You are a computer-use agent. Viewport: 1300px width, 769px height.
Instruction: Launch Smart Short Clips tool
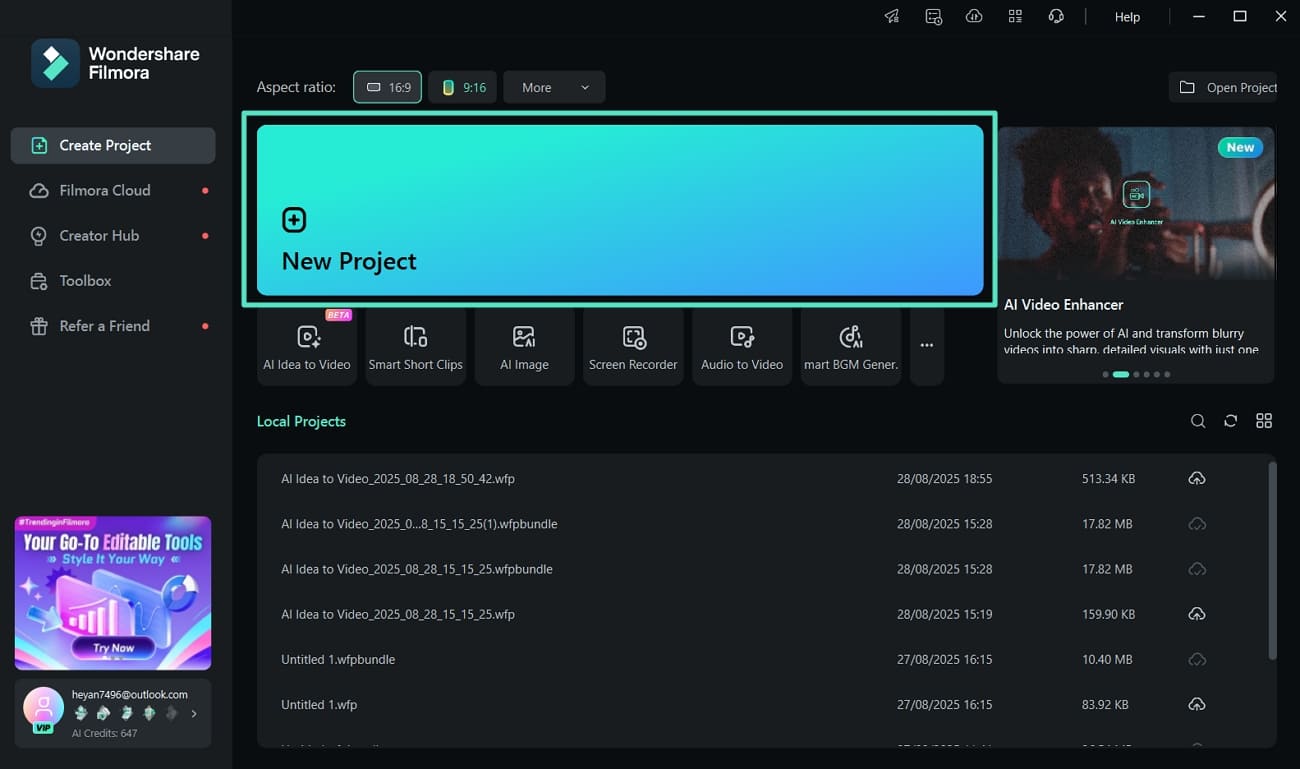416,346
